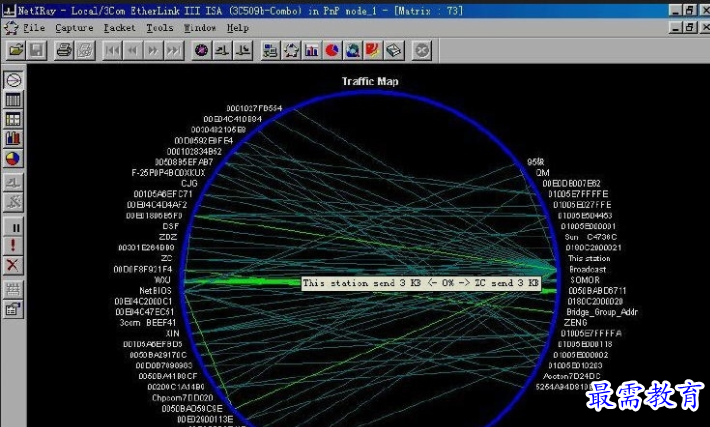Open the Window menu

click(200, 28)
